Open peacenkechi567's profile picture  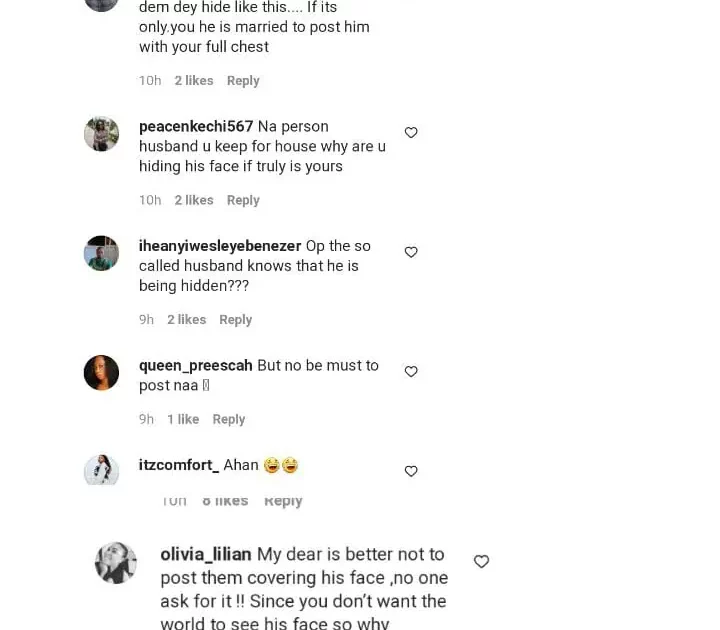click(101, 134)
